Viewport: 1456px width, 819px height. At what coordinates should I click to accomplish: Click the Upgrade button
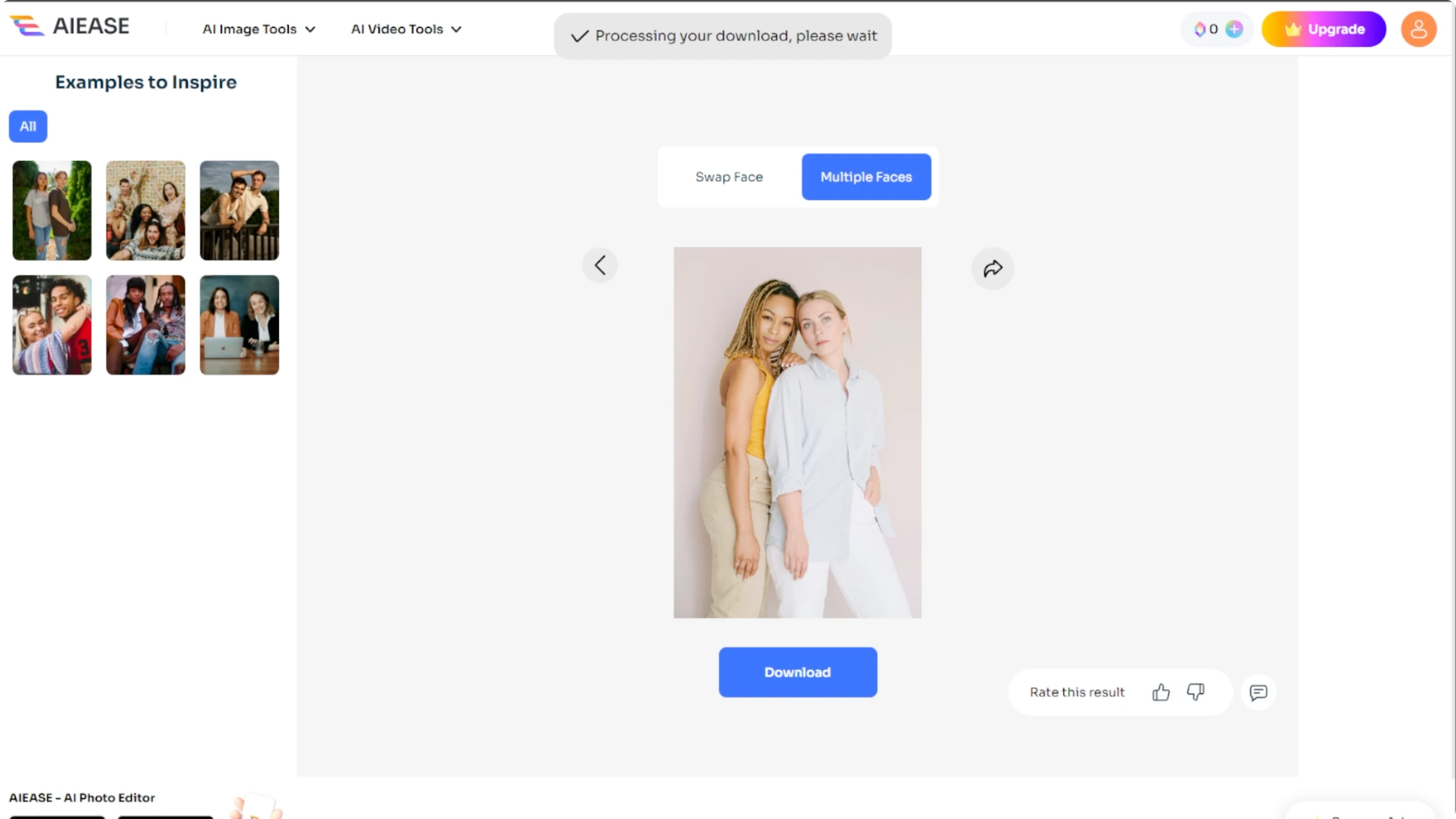[1323, 29]
